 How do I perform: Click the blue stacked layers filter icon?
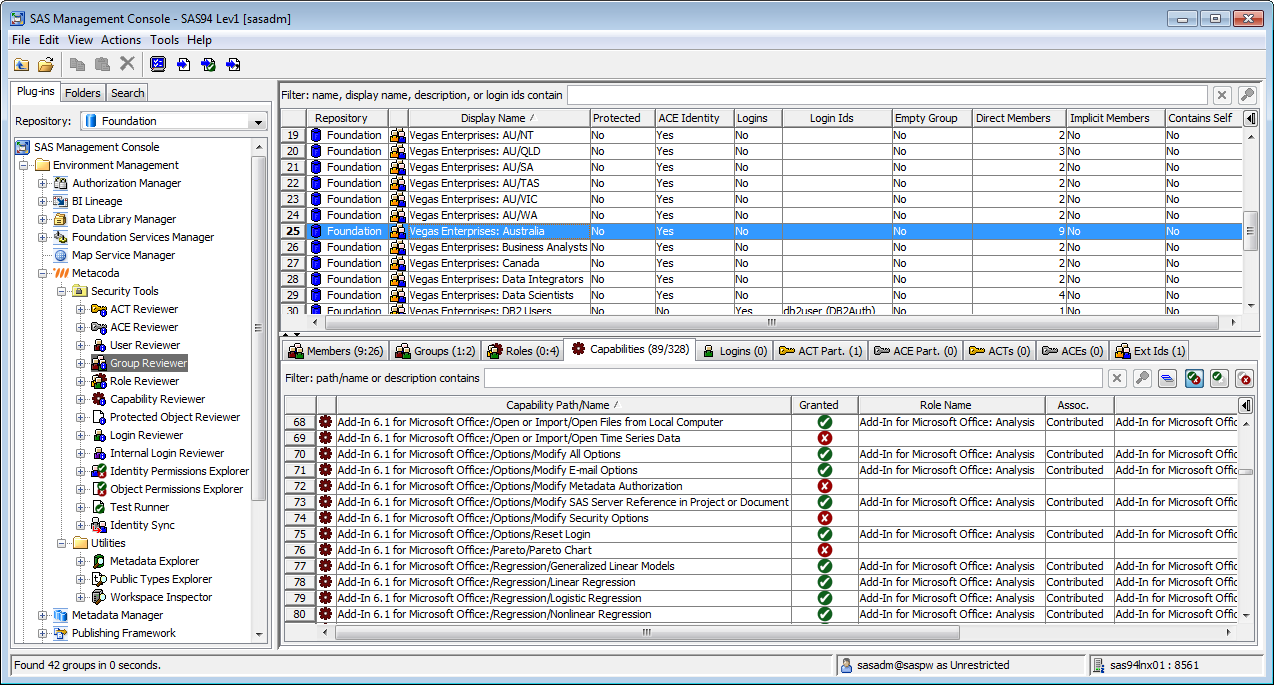click(x=1166, y=378)
